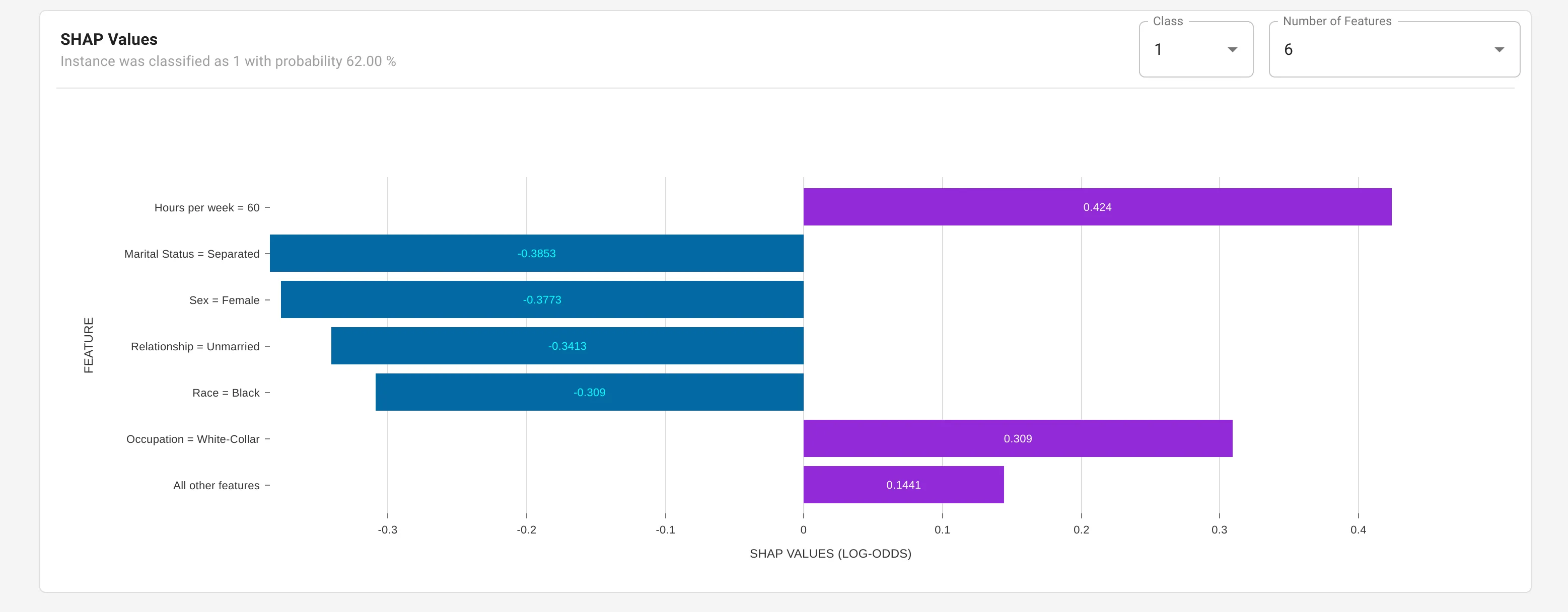Screen dimensions: 1568x612
Task: Click the SHAP VALUES (LOG-ODDS) axis title
Action: point(830,554)
